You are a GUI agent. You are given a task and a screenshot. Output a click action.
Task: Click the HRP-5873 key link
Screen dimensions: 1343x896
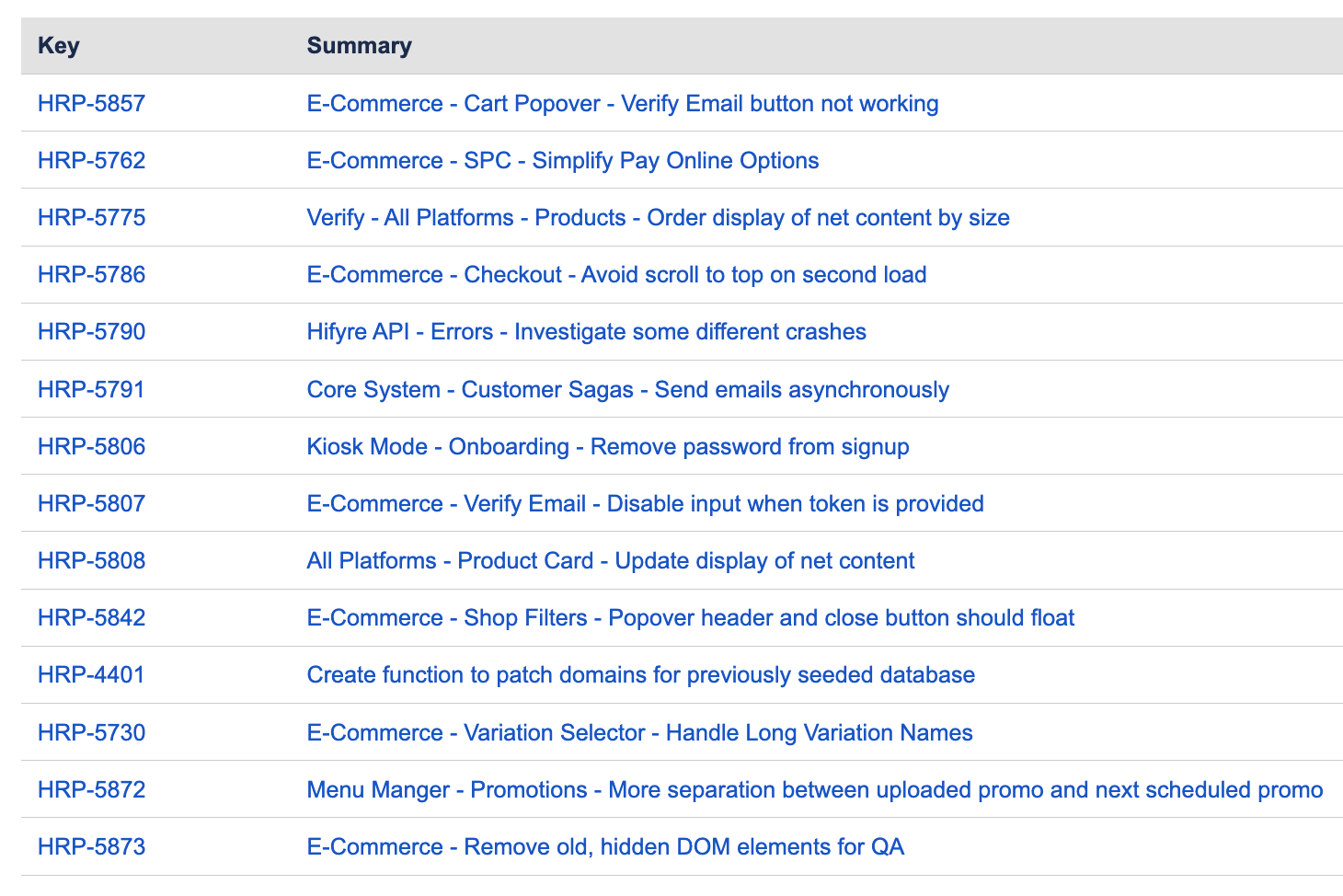click(x=91, y=846)
